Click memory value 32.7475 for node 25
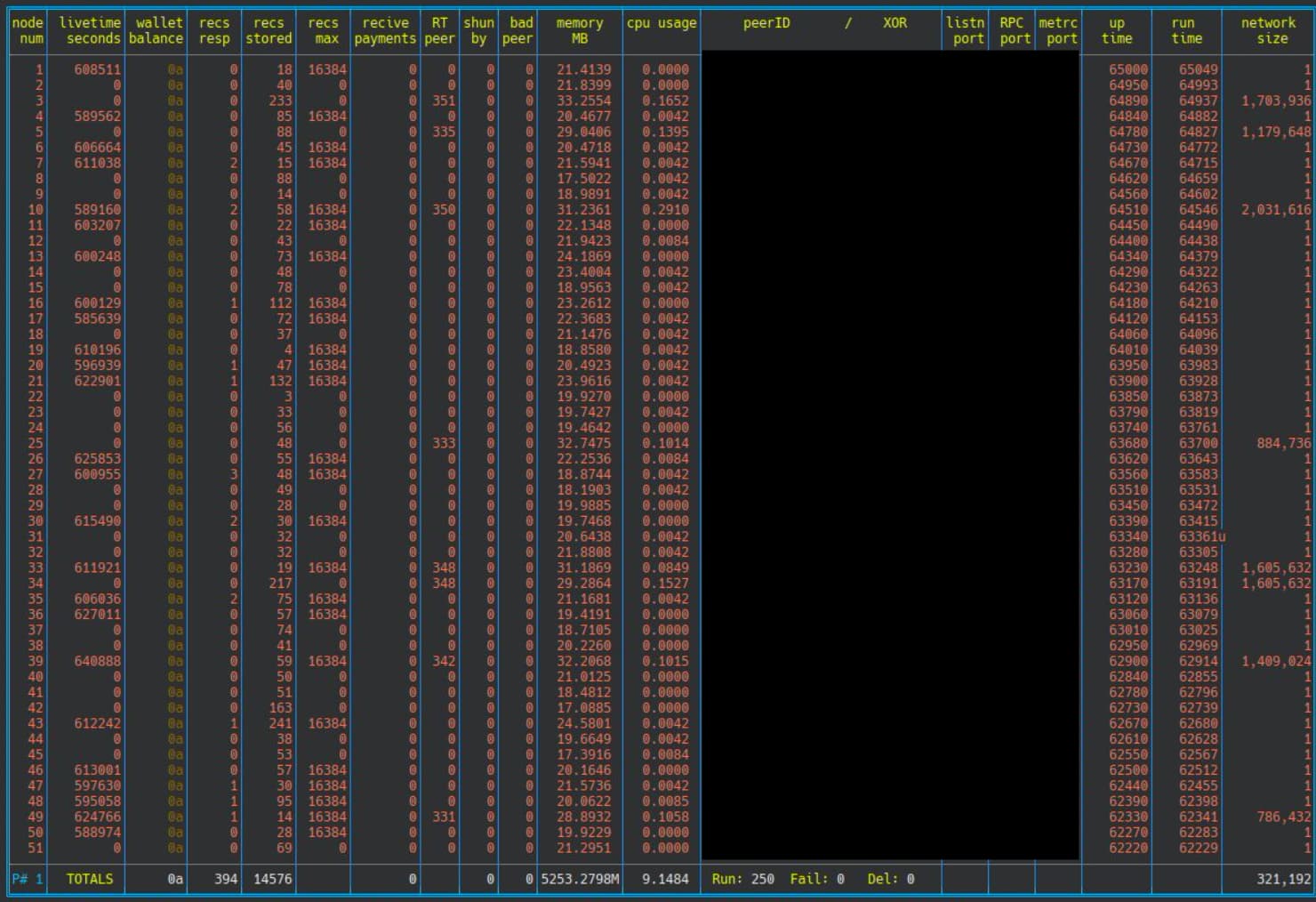Image resolution: width=1316 pixels, height=902 pixels. [583, 443]
